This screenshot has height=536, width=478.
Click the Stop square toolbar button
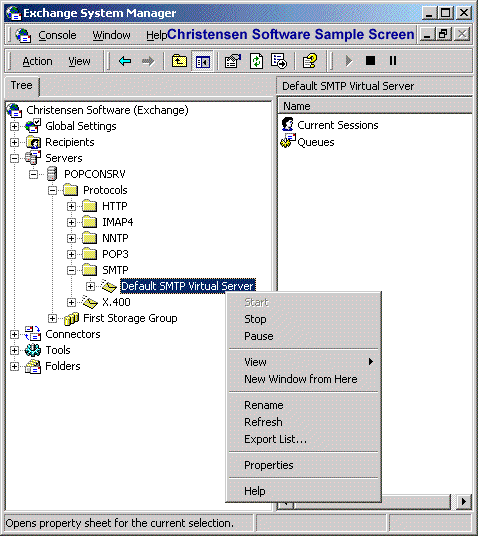coord(370,61)
